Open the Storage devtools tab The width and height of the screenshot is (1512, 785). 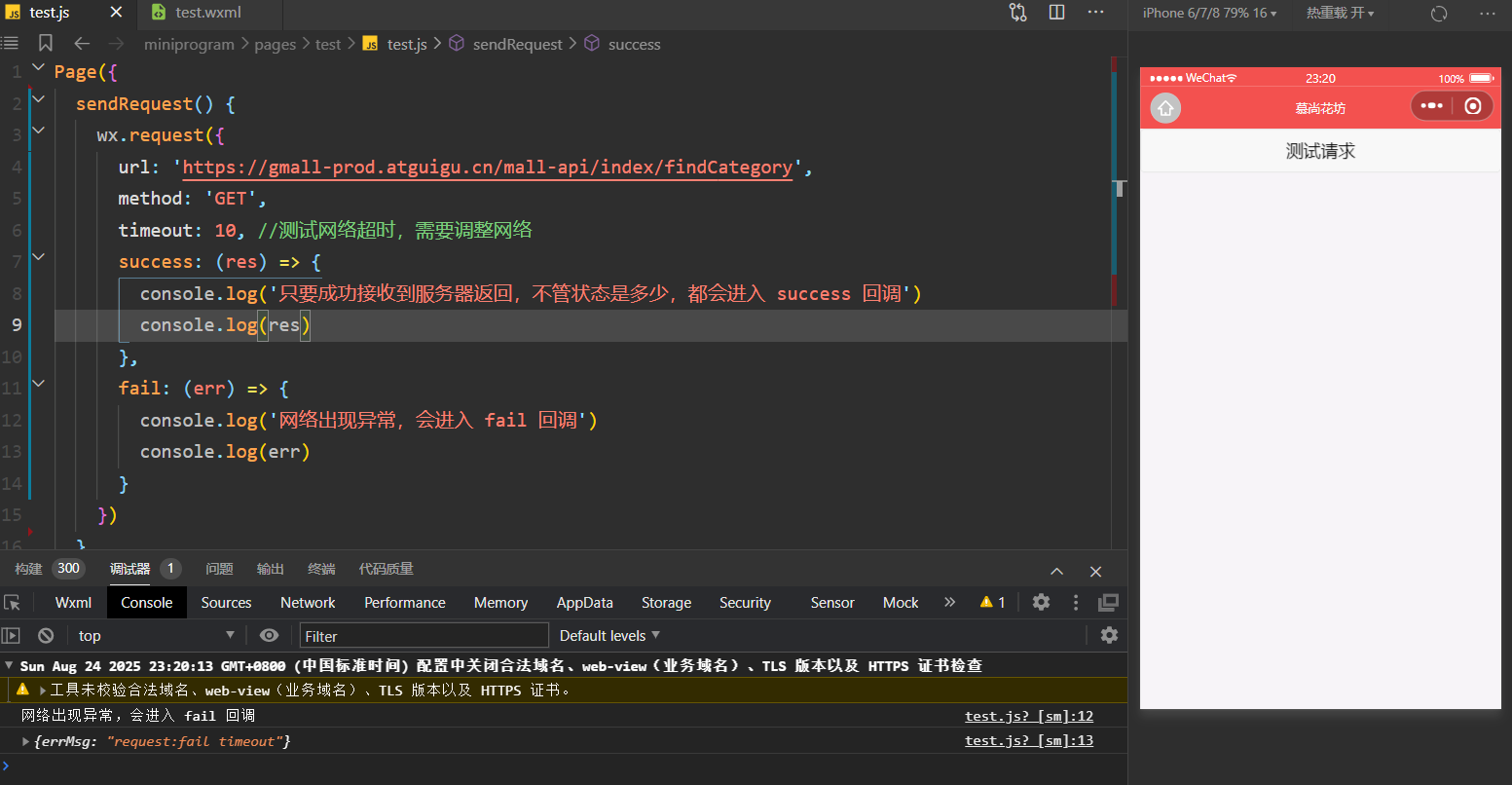pyautogui.click(x=666, y=603)
